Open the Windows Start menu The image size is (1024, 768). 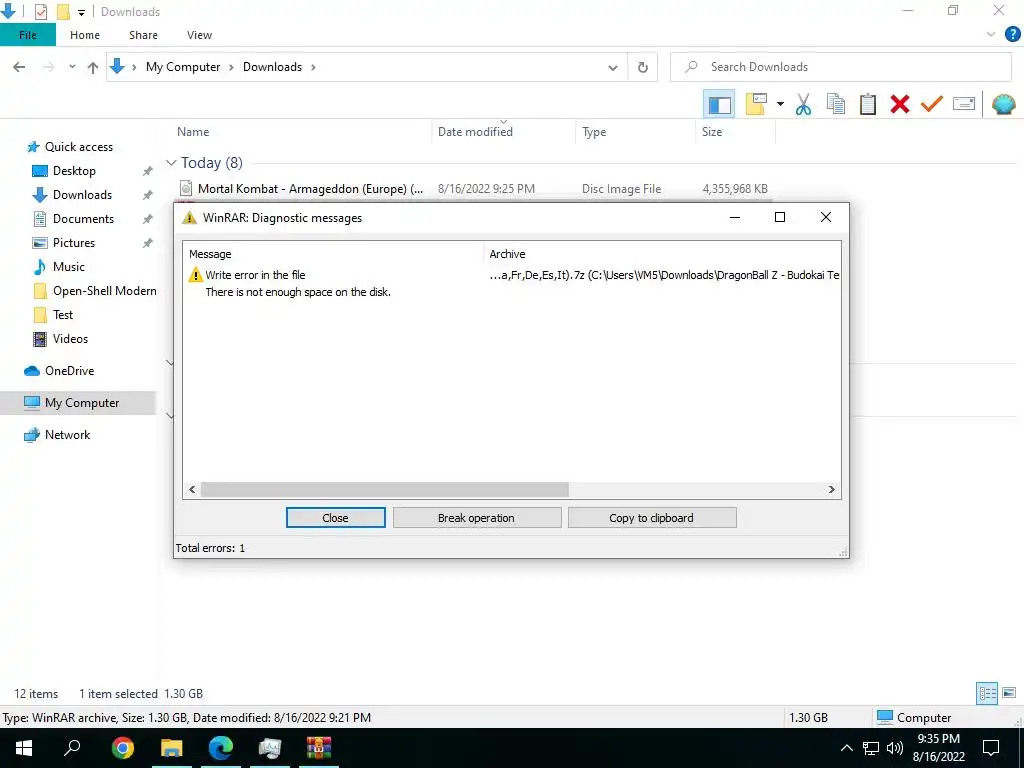(24, 748)
